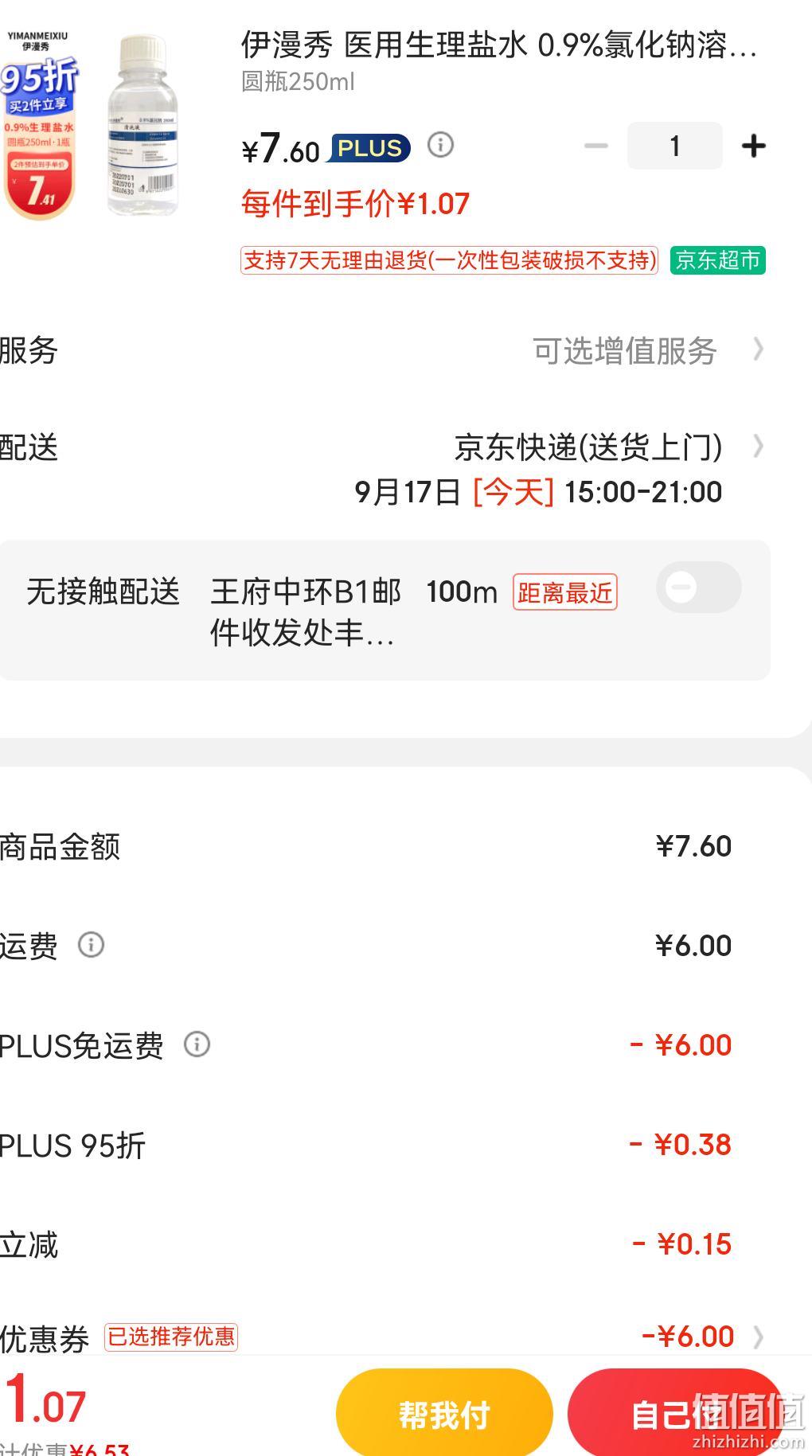
Task: Tap the 7天无理由退货 policy tag
Action: click(449, 260)
